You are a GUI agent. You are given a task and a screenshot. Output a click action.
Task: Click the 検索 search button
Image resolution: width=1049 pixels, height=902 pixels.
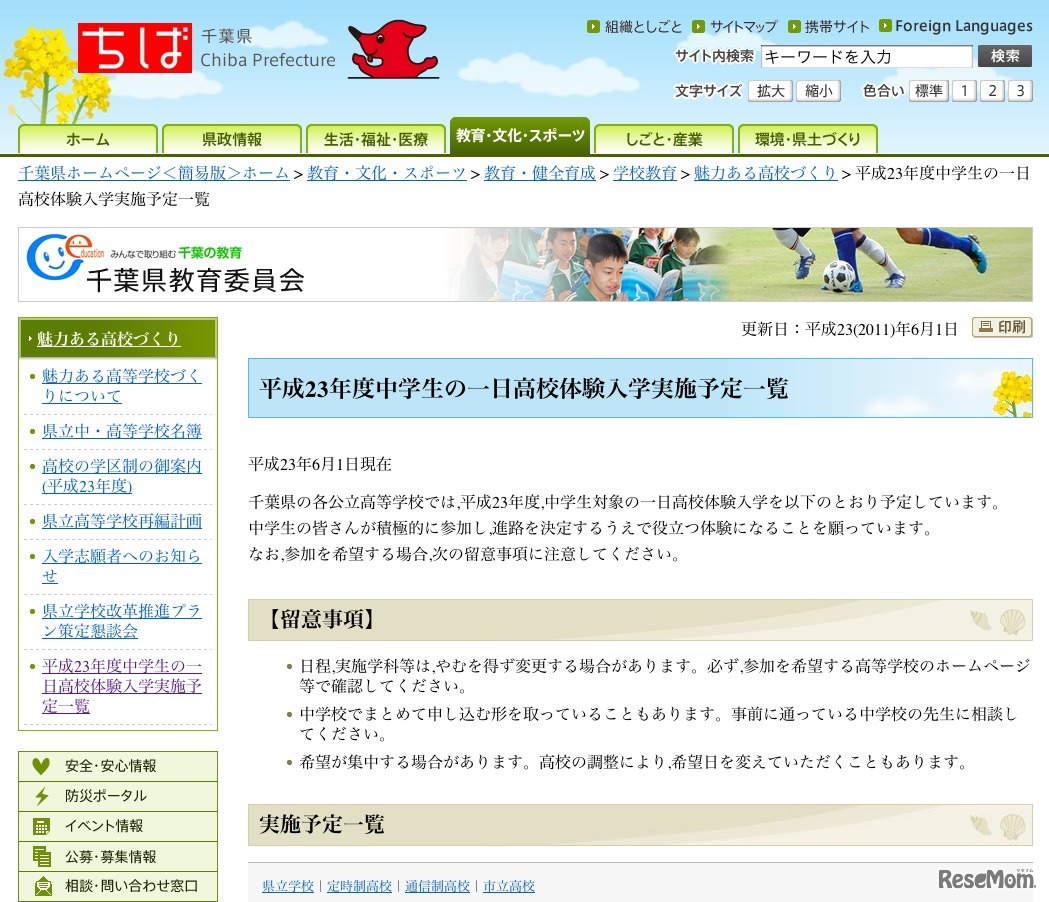pyautogui.click(x=1005, y=56)
